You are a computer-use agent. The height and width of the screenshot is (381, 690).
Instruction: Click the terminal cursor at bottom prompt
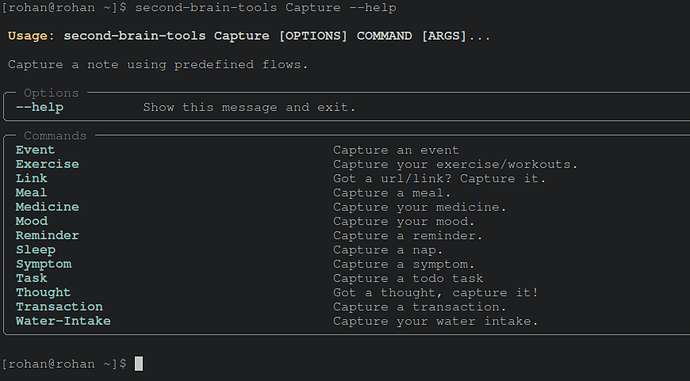point(139,364)
